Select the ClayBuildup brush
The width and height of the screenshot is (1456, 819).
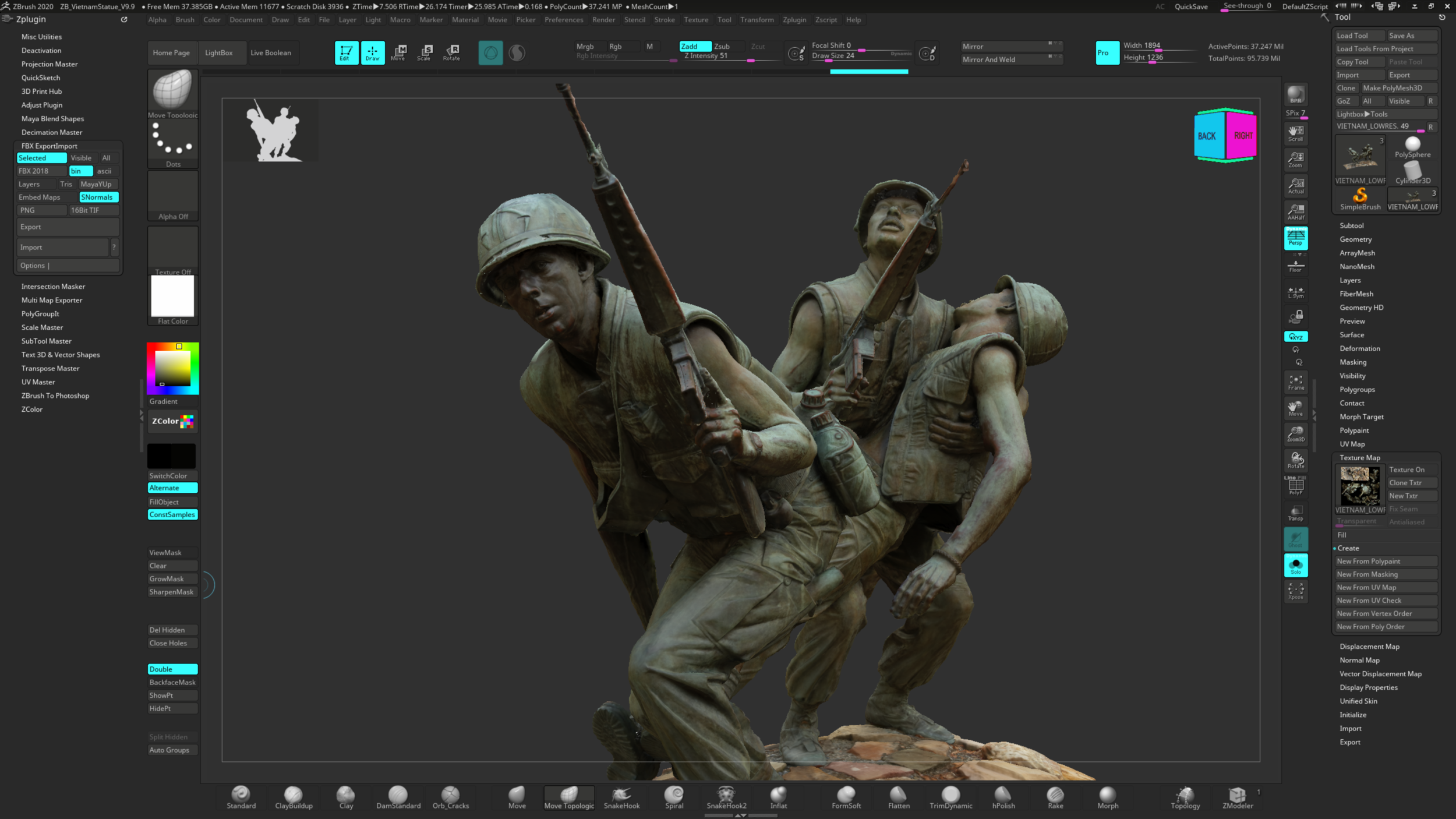coord(294,797)
